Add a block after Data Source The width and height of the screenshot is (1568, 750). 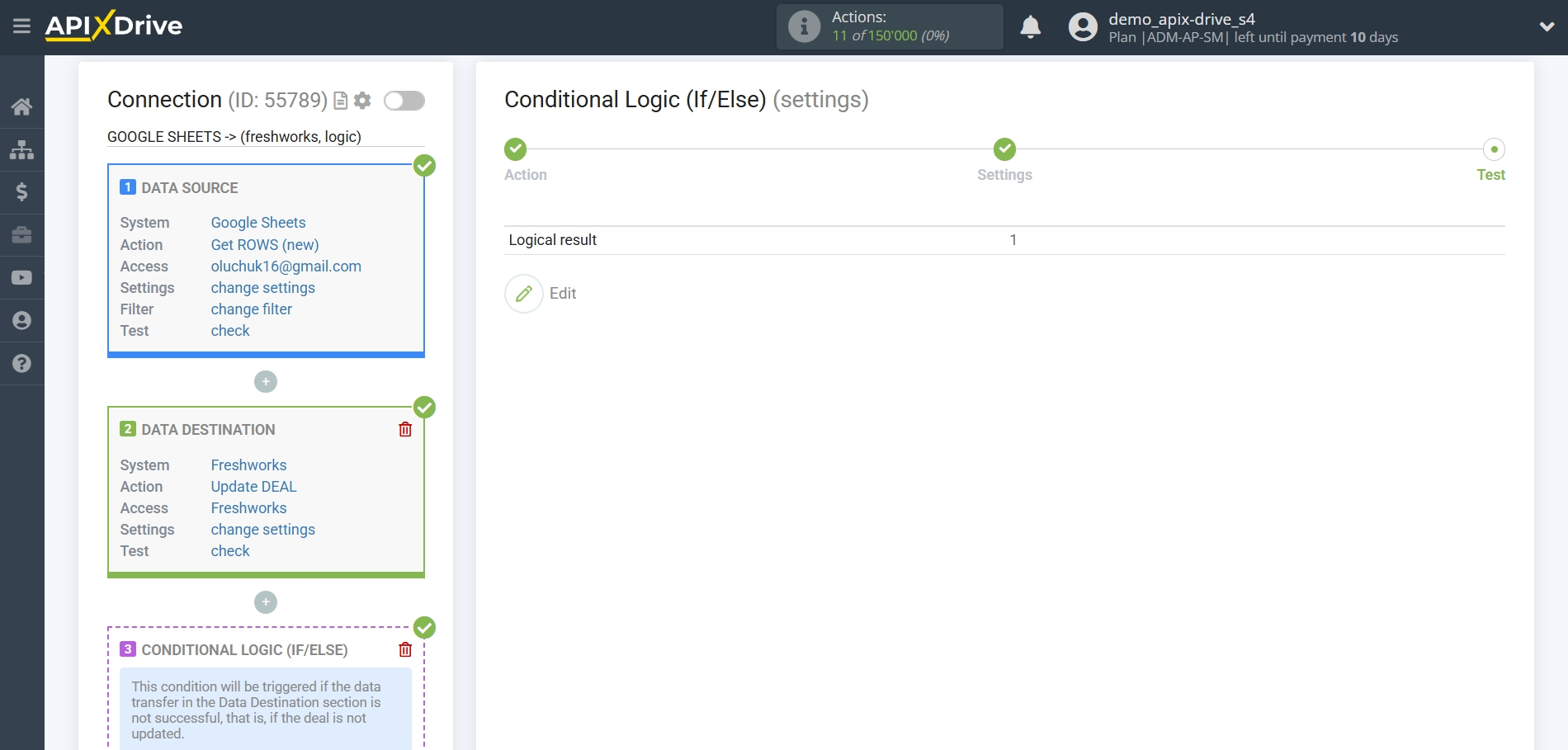266,382
